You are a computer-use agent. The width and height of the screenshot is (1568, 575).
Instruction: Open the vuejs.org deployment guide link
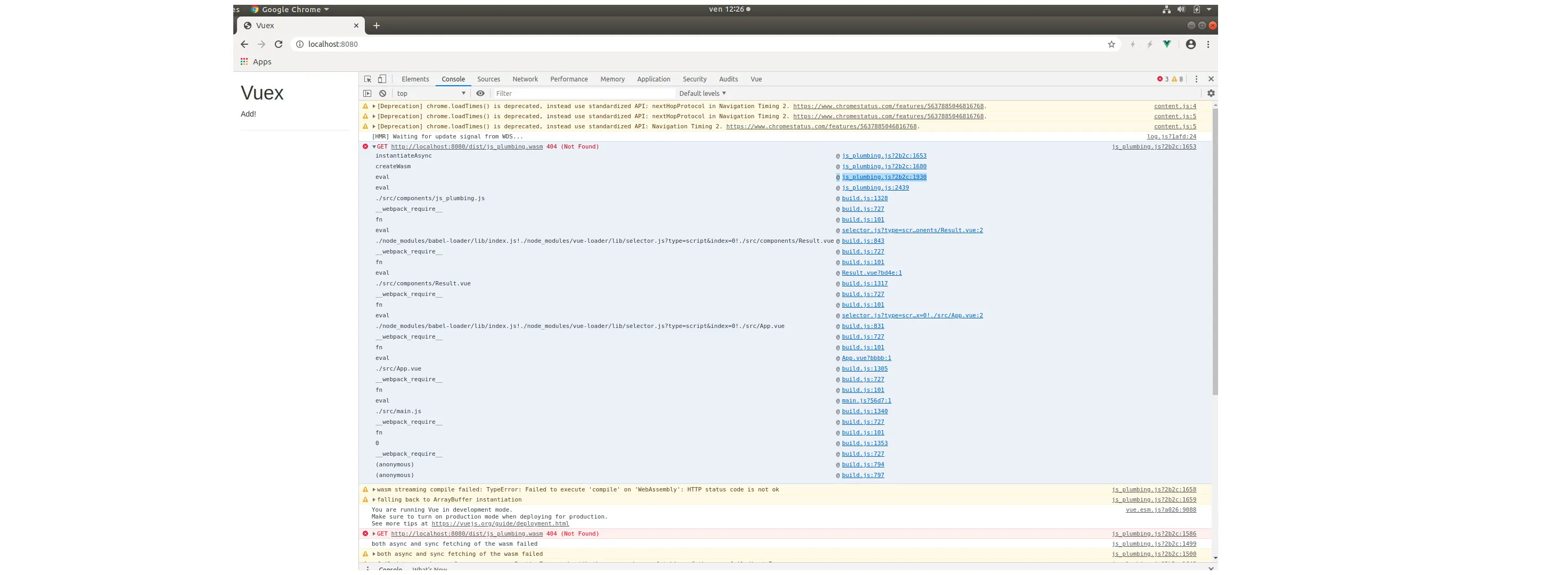500,524
